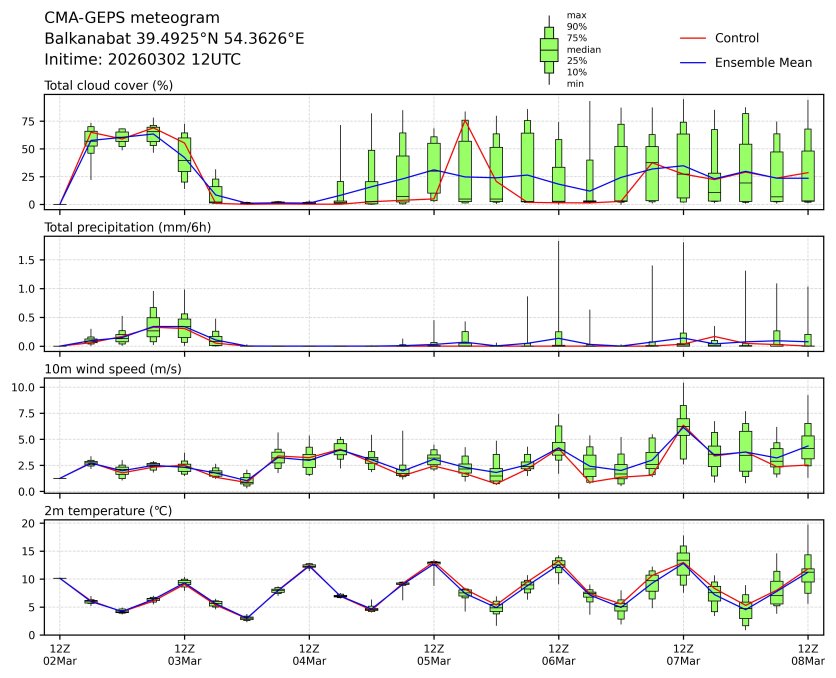Click the Initime 20260302 12UTC text
Viewport: 836px width, 678px height.
[x=142, y=59]
